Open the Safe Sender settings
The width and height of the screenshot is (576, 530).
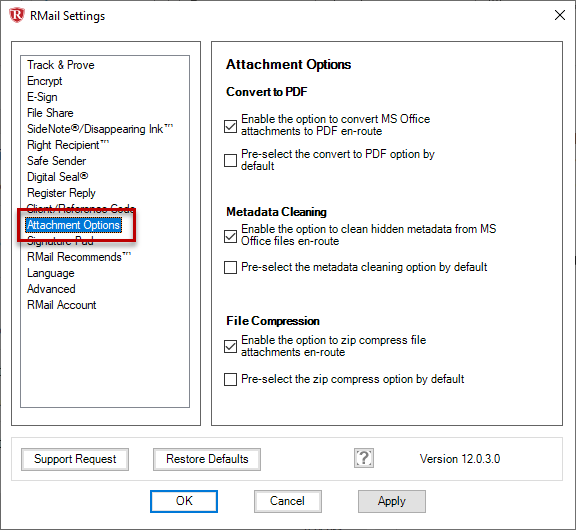(56, 161)
